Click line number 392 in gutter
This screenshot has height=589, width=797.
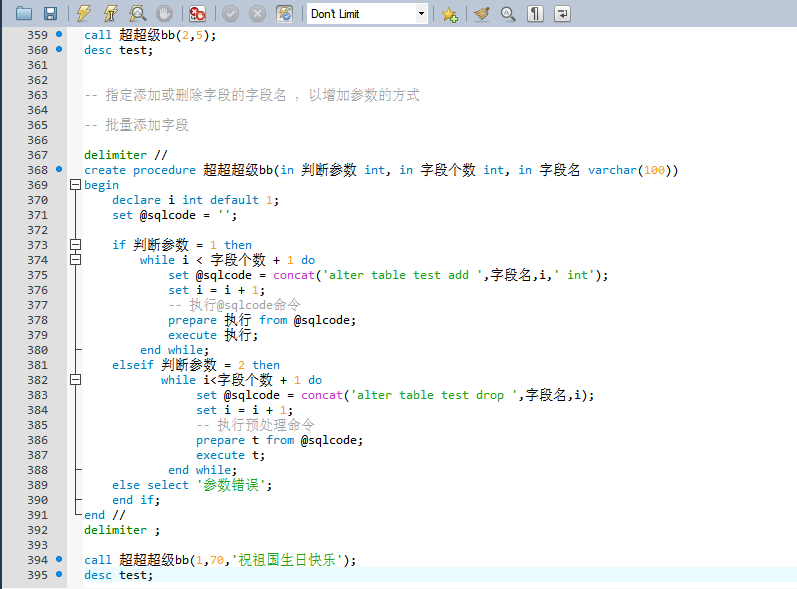38,530
